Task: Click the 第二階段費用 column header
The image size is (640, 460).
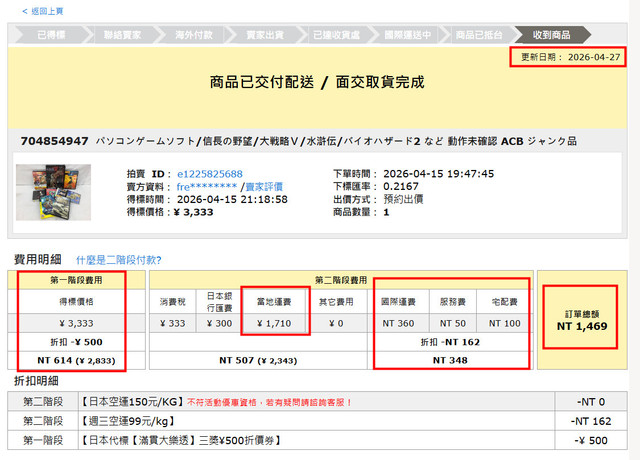Action: [x=341, y=280]
